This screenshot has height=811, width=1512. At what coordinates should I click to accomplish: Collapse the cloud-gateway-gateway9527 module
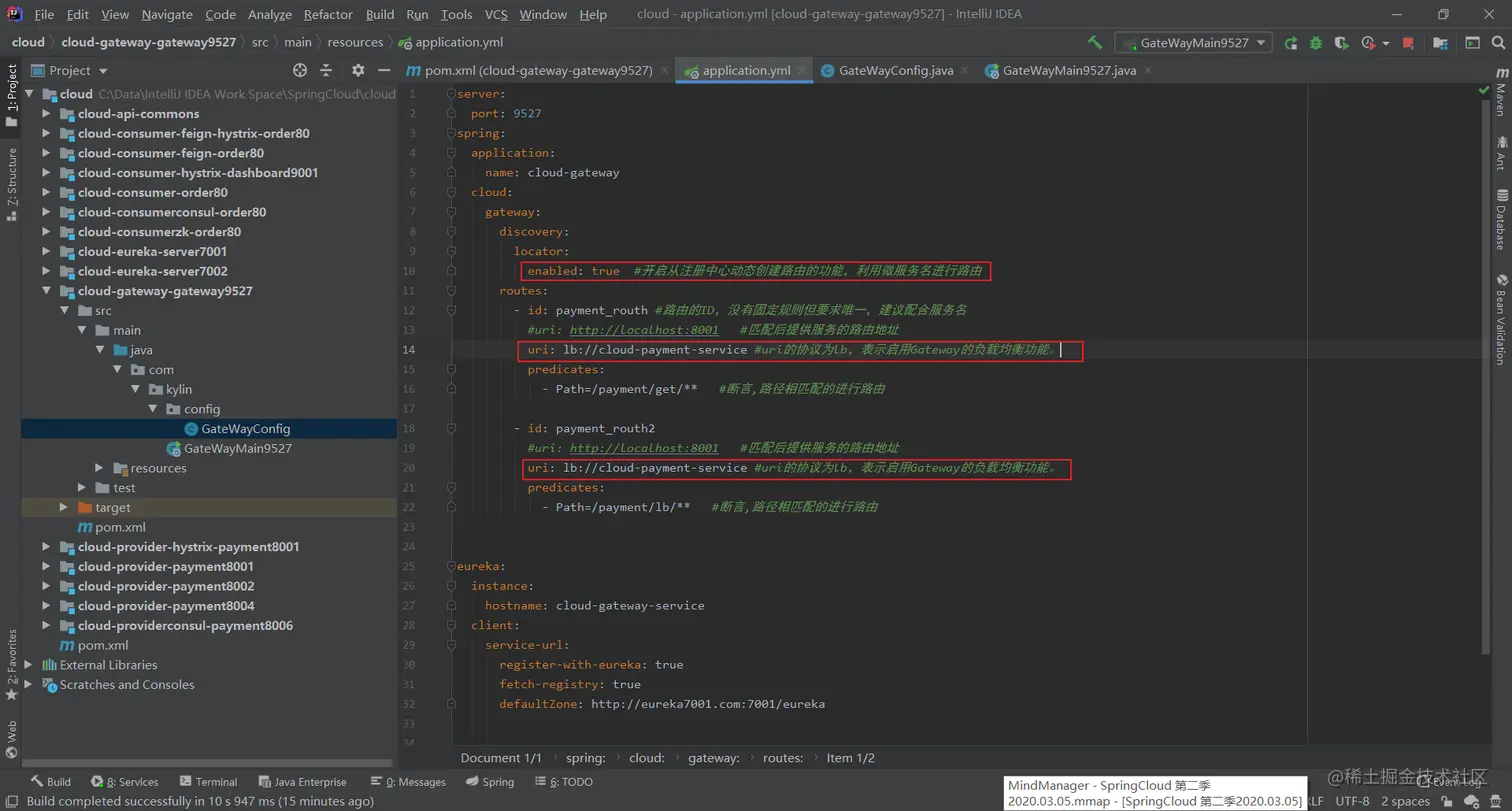coord(46,291)
